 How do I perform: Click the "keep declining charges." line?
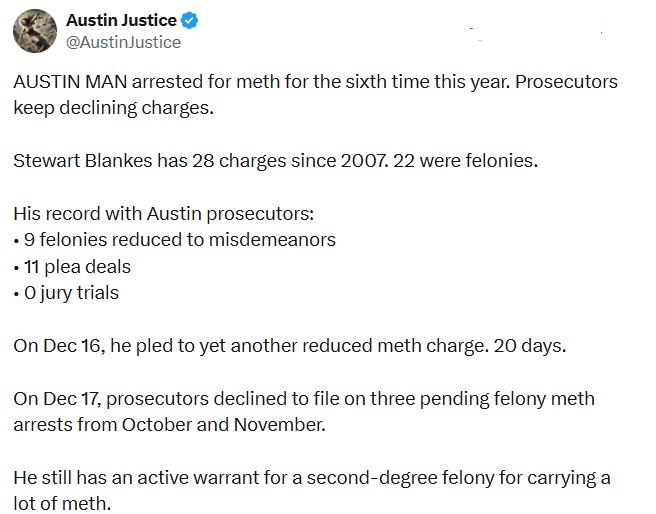point(114,106)
